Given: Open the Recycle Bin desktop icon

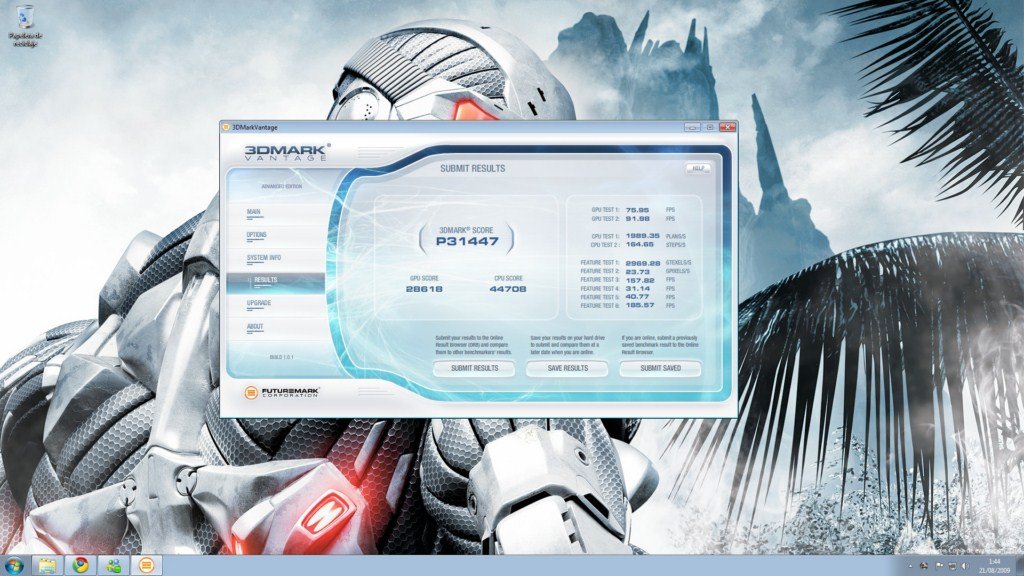Looking at the screenshot, I should (25, 25).
